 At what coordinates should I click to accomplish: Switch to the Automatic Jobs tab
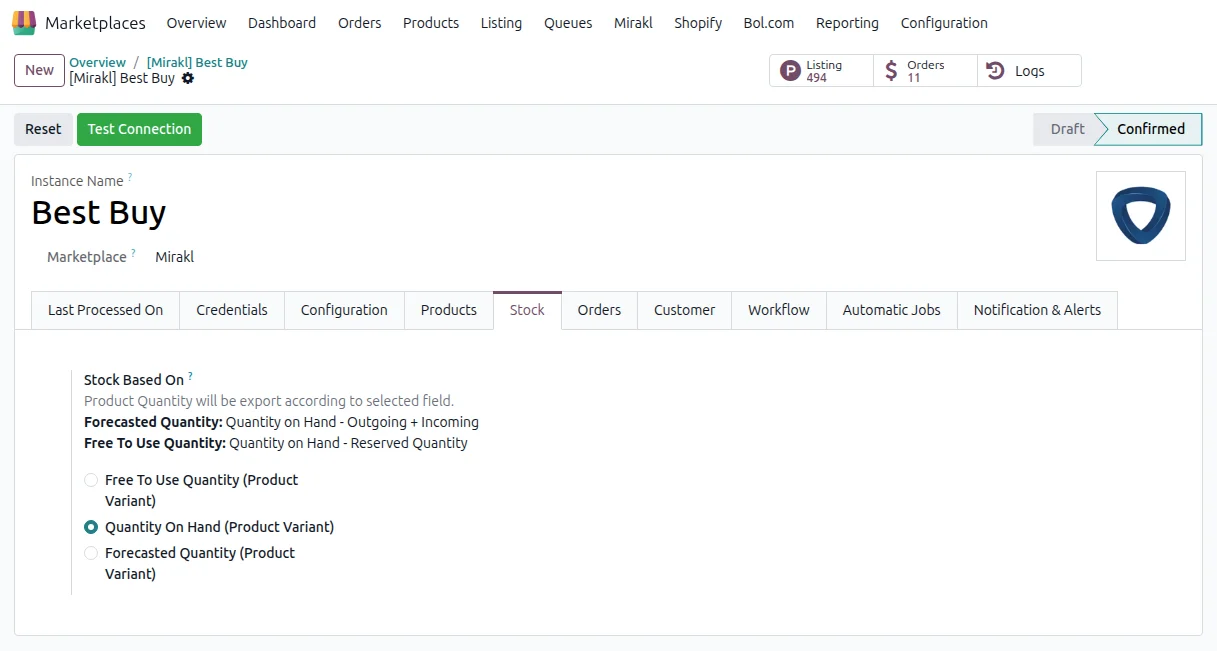coord(892,310)
